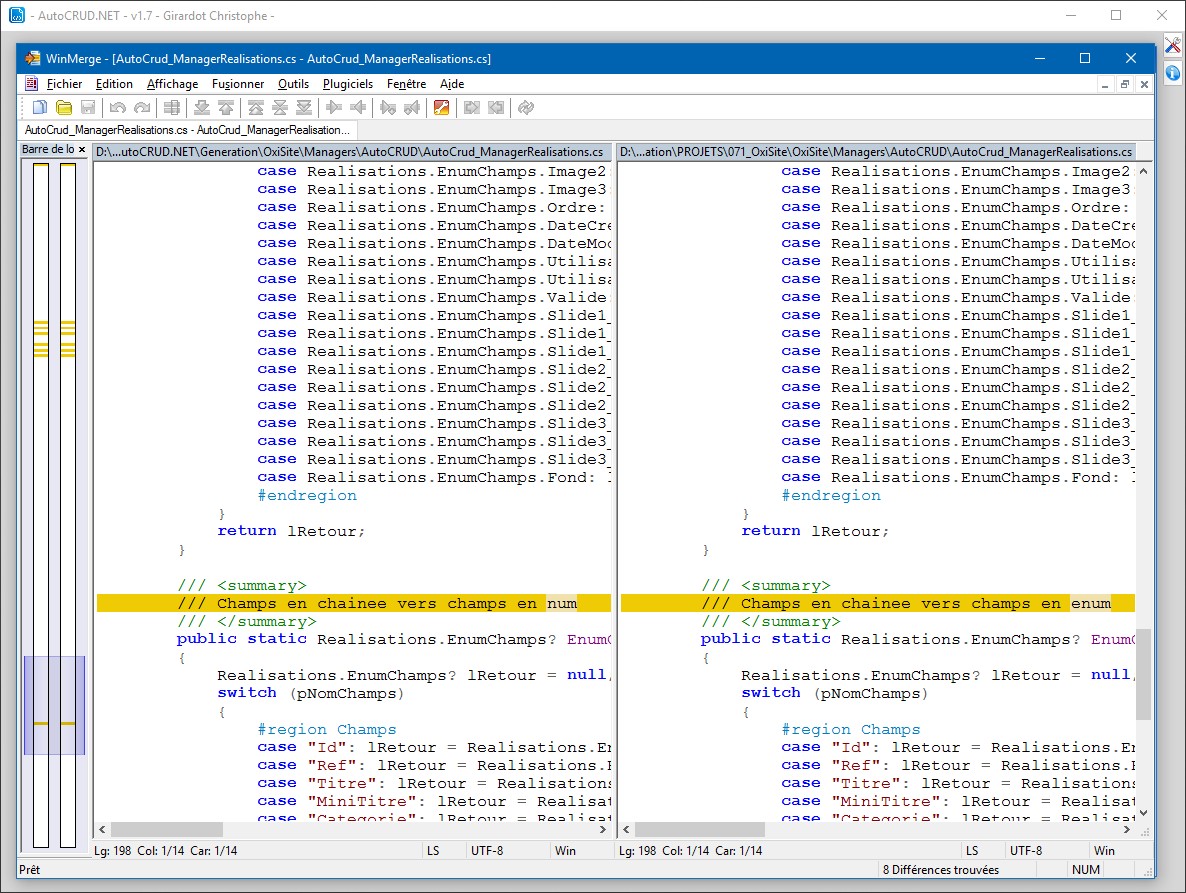Click the Redo arrow icon
The width and height of the screenshot is (1186, 893).
(x=141, y=107)
